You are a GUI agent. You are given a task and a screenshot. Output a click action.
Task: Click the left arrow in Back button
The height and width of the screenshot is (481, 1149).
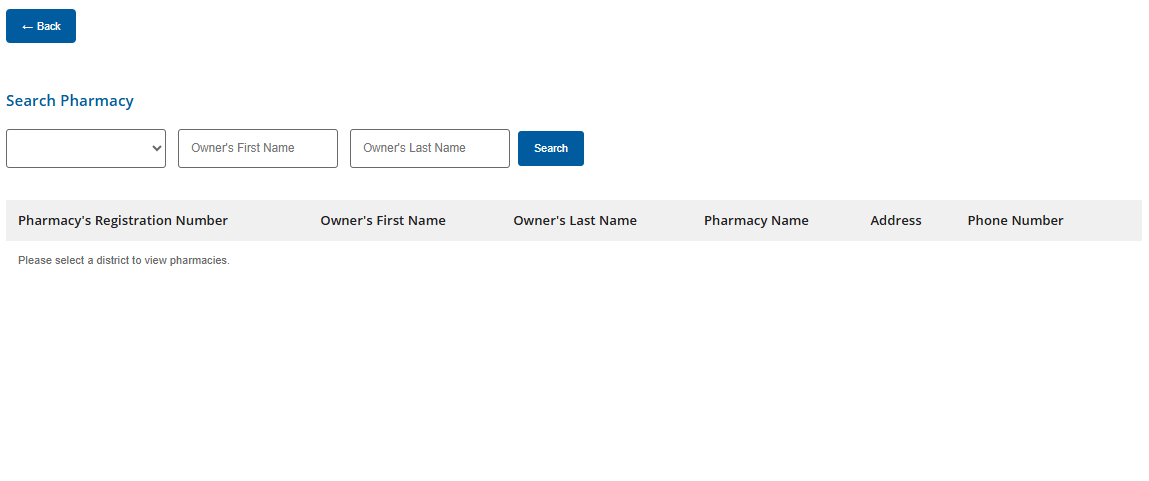[x=27, y=26]
